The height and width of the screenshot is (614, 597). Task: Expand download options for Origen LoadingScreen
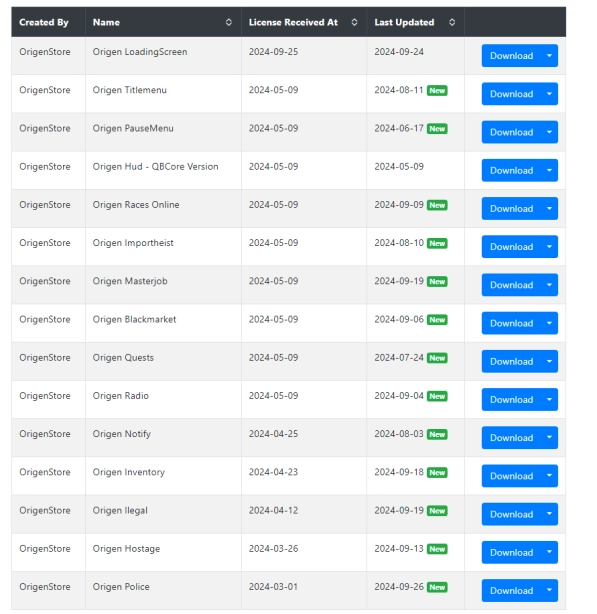pos(549,56)
